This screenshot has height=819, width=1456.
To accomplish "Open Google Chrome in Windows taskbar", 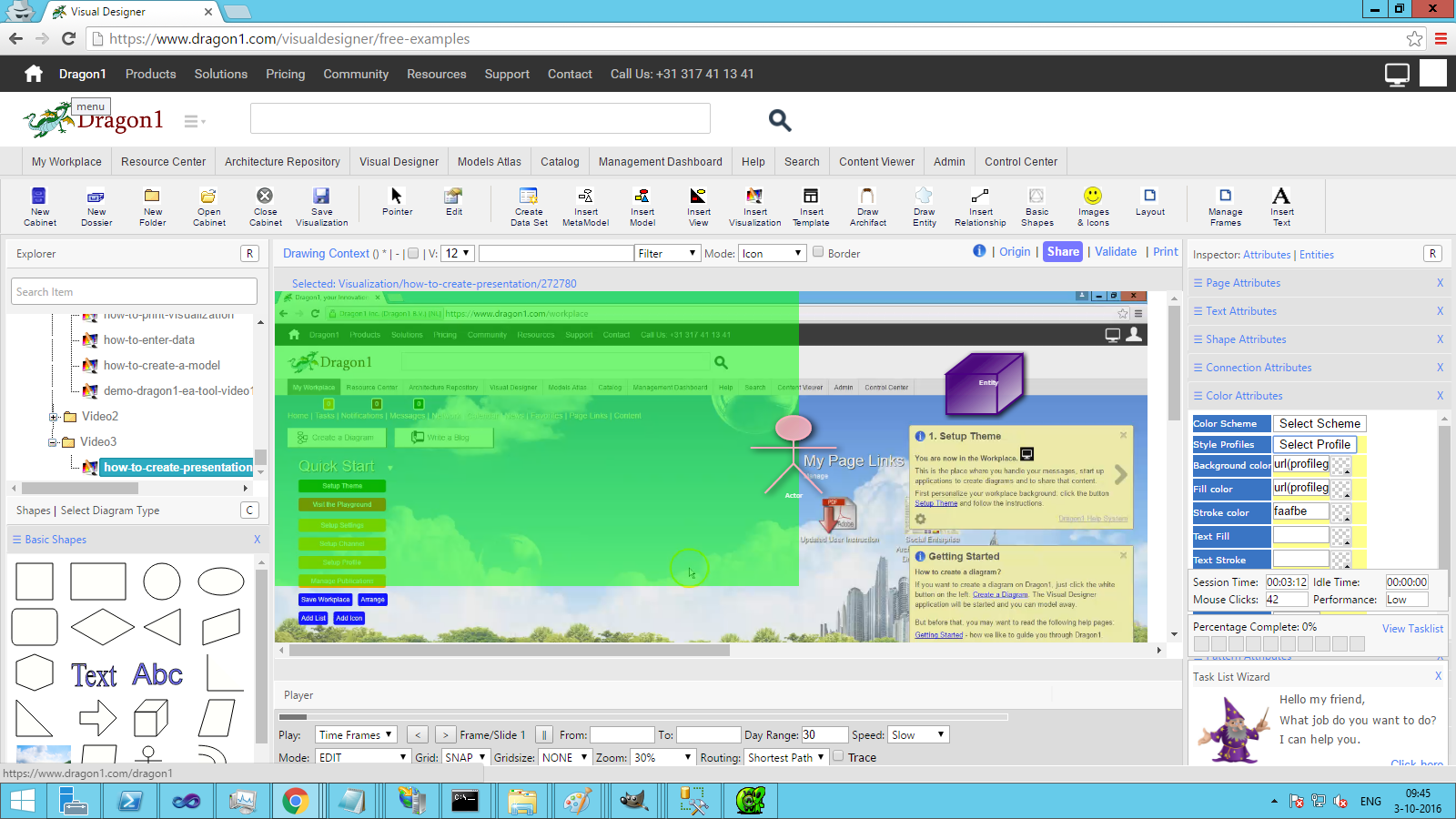I will click(x=295, y=801).
